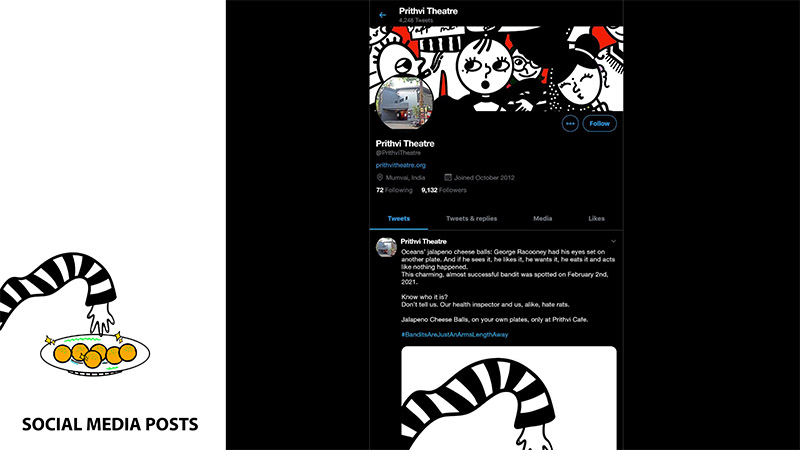Image resolution: width=800 pixels, height=450 pixels.
Task: Select the Tweets tab
Action: tap(398, 218)
